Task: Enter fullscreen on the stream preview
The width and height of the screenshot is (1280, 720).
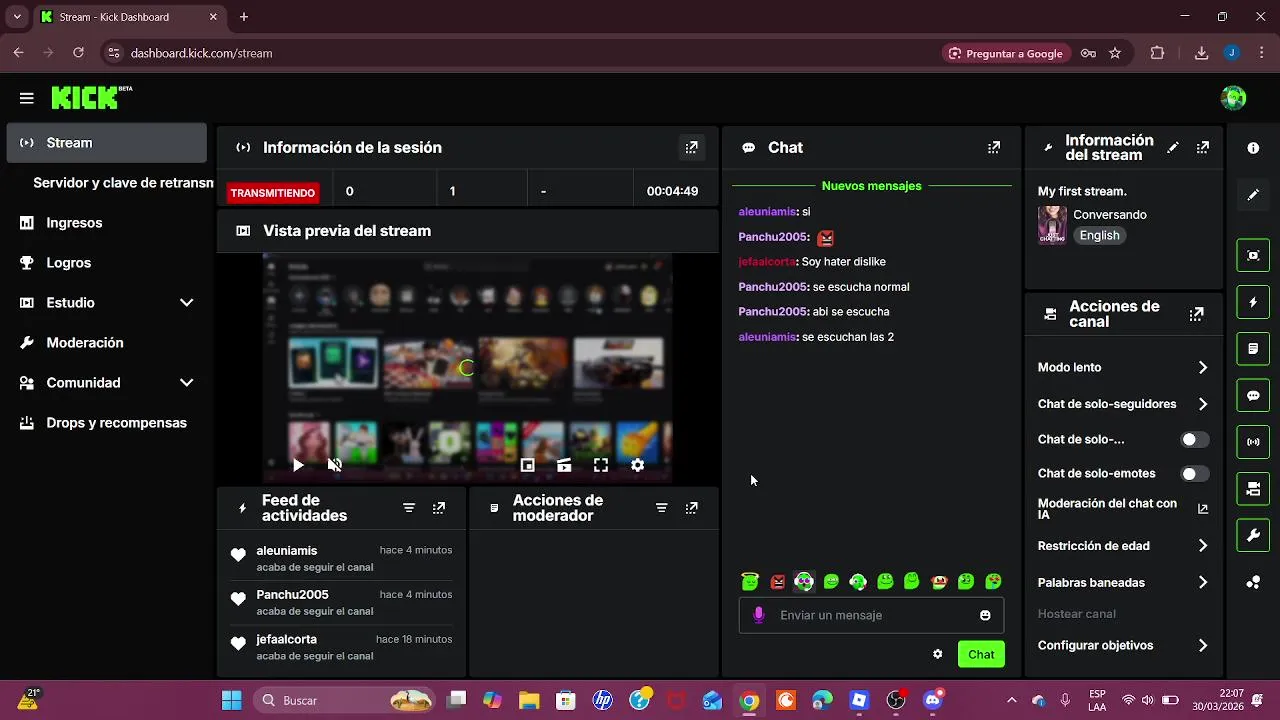Action: (601, 465)
